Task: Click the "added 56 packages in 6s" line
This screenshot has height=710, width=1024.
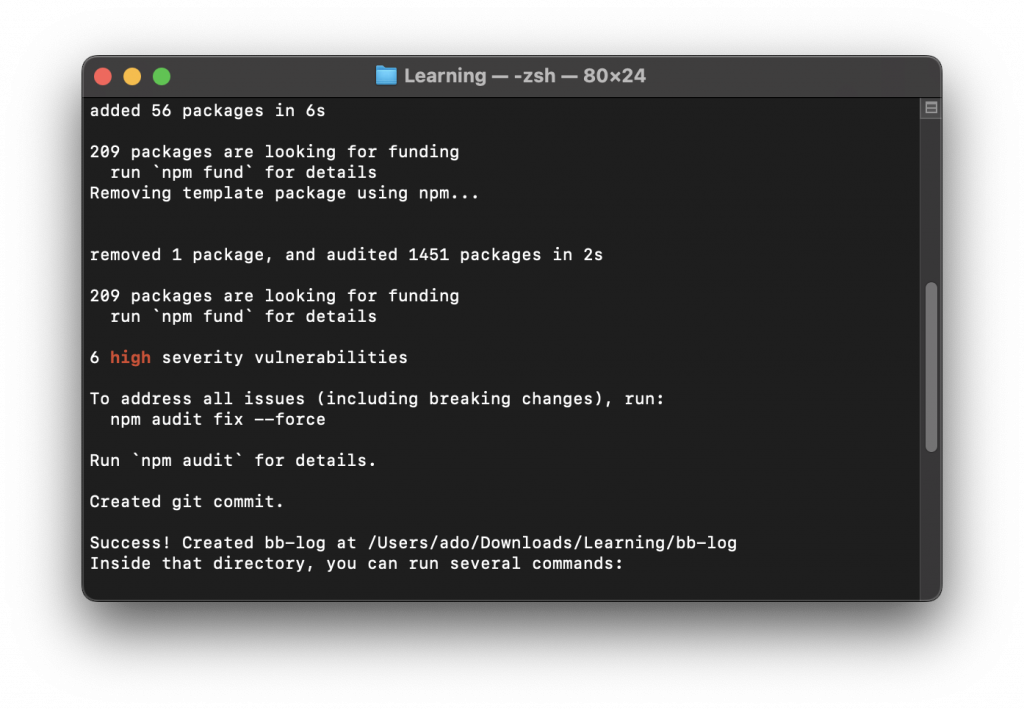Action: tap(208, 111)
